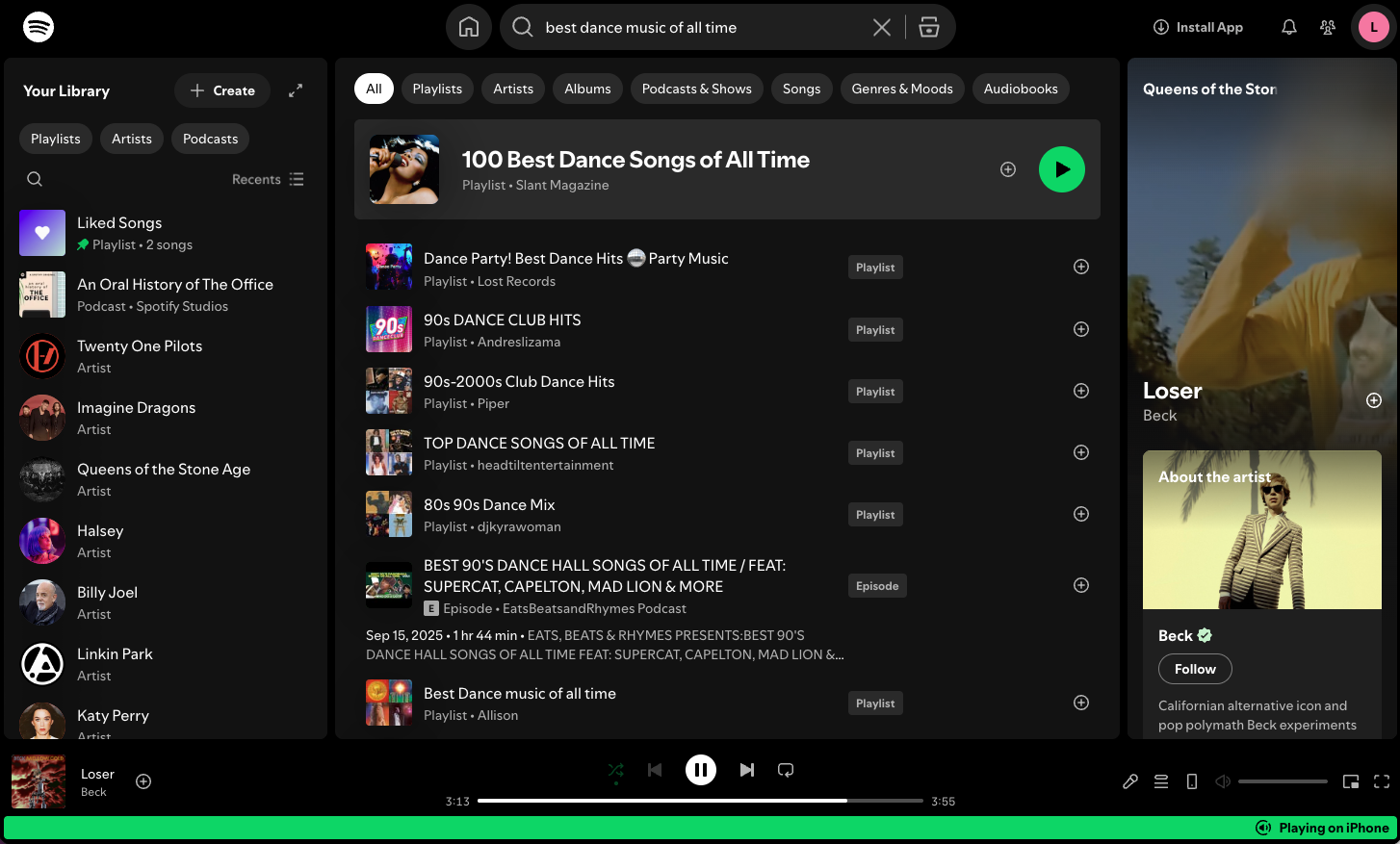Go to Home via house icon
Screen dimensions: 1400x844
(x=469, y=27)
